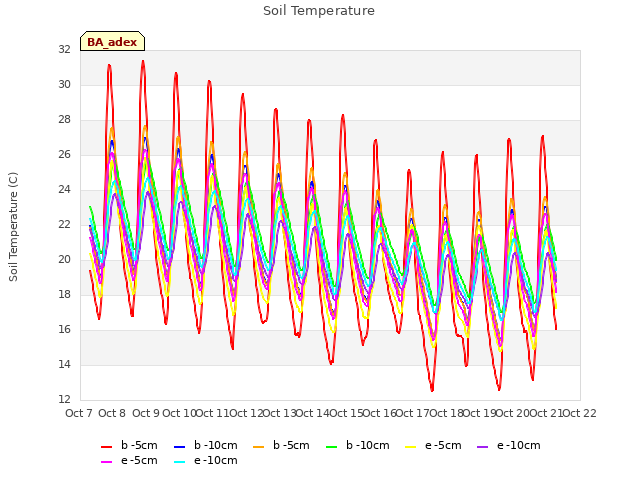Click the y-axis tick value 30
The width and height of the screenshot is (640, 480).
coord(64,84)
